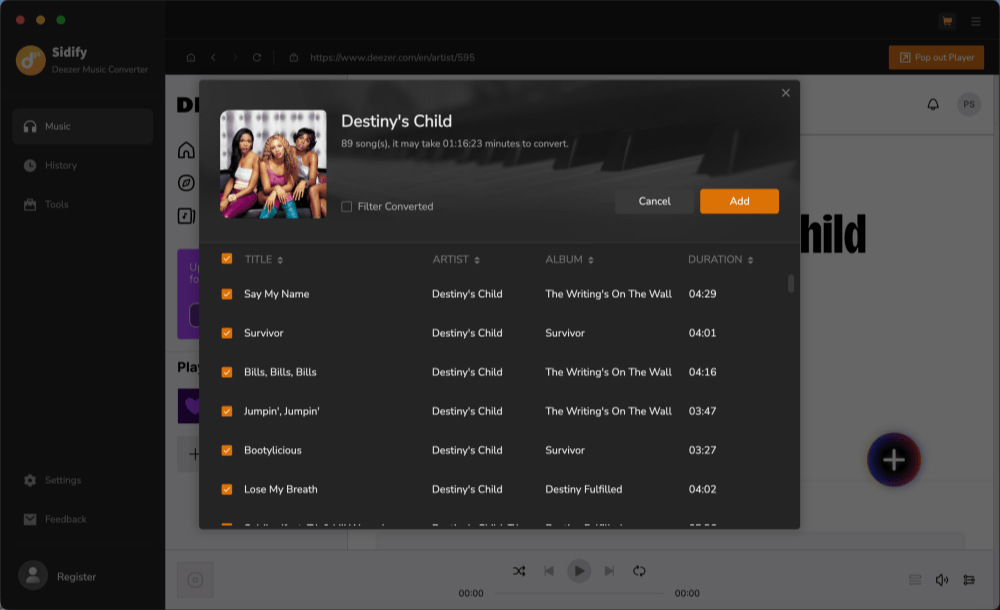Click the shopping cart icon in title bar

[x=947, y=21]
